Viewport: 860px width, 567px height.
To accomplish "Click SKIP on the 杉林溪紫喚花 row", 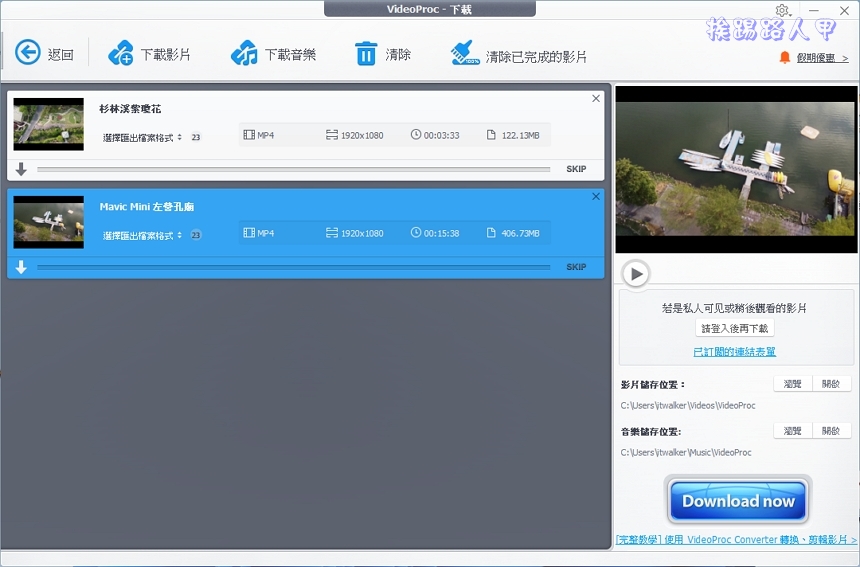I will click(x=576, y=169).
